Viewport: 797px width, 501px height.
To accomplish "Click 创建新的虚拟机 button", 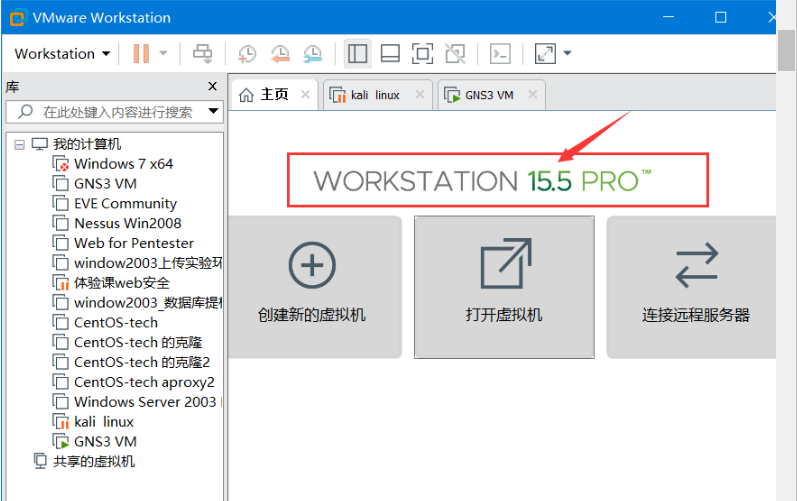I will tap(315, 287).
